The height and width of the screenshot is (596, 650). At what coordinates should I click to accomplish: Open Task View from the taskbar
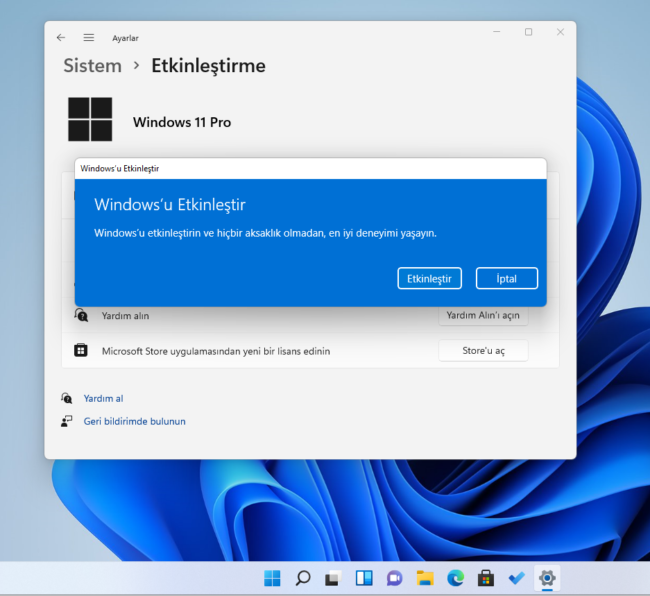[333, 578]
